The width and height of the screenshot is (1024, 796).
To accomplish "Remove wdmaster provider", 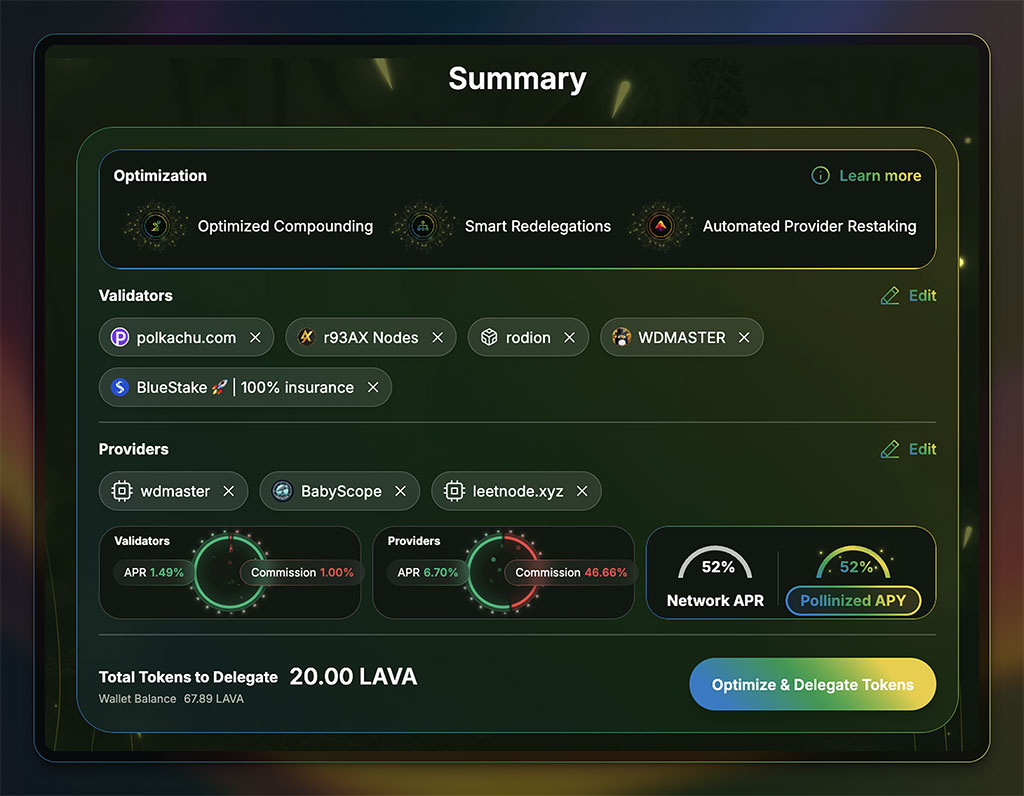I will [229, 491].
